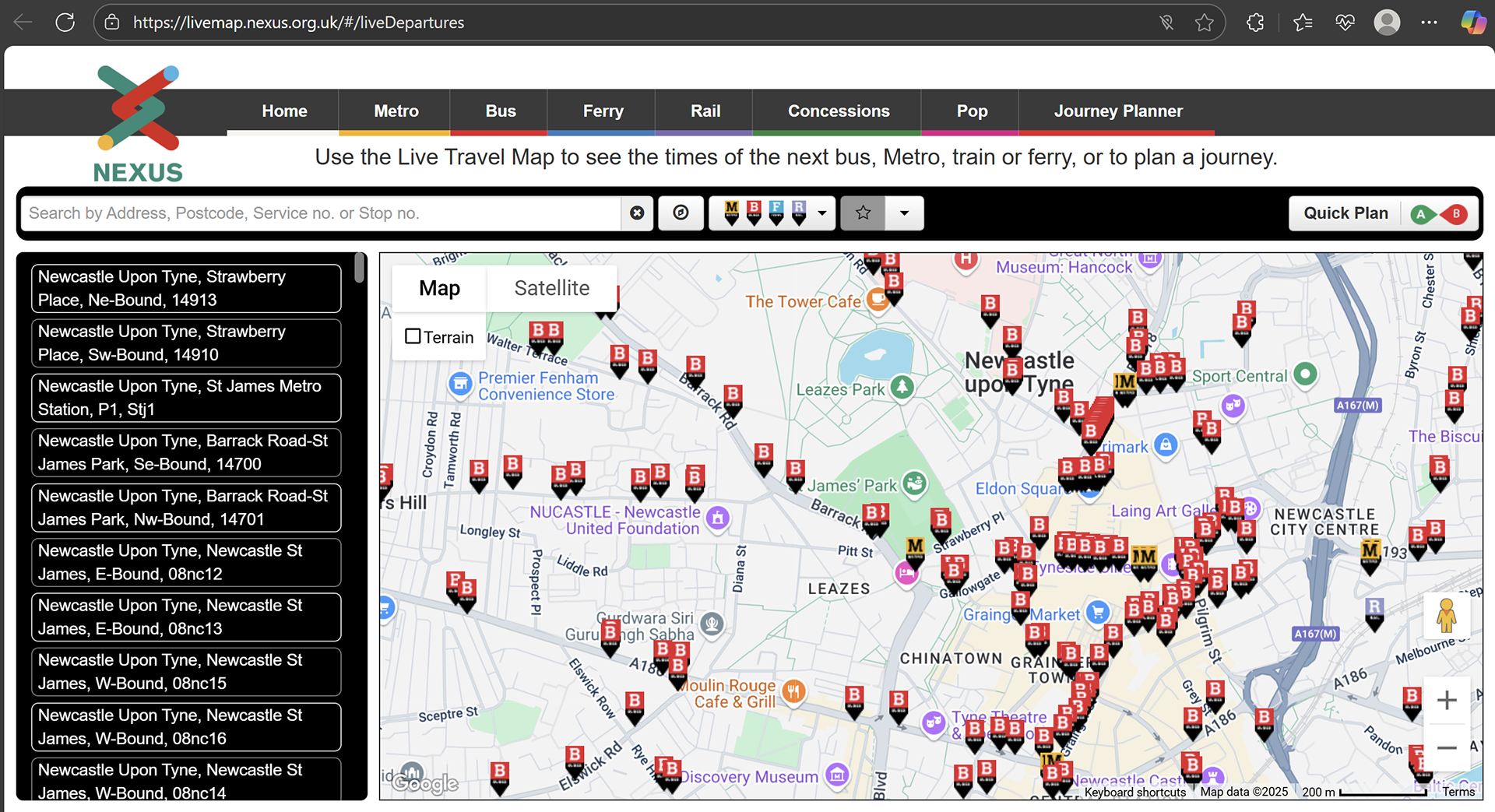
Task: Open the Metro menu item
Action: 396,111
